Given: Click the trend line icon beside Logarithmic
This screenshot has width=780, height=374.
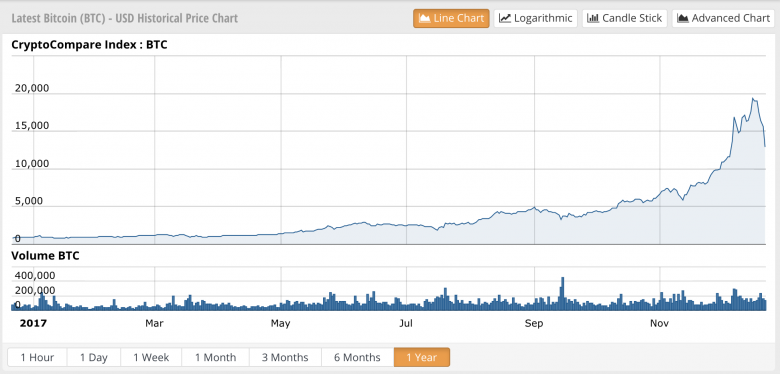Looking at the screenshot, I should [505, 18].
